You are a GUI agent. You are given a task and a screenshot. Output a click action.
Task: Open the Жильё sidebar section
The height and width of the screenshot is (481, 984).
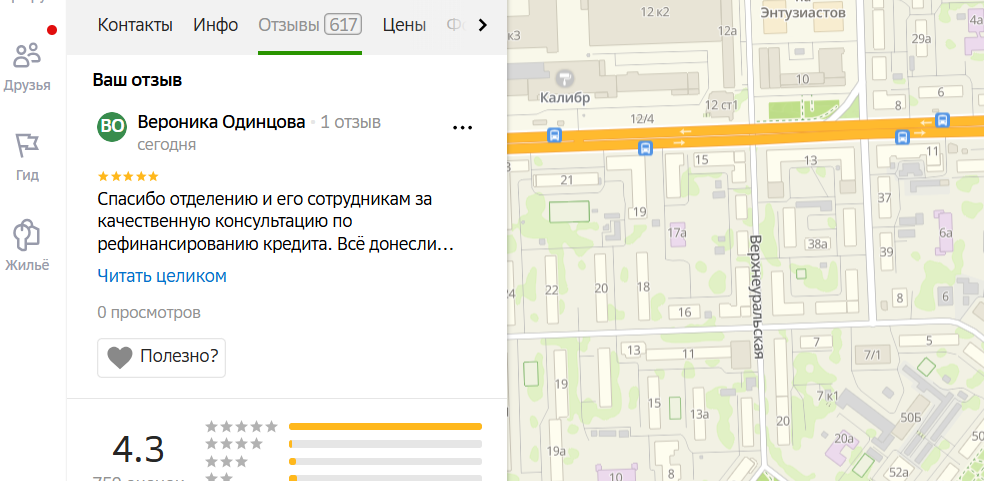point(27,246)
